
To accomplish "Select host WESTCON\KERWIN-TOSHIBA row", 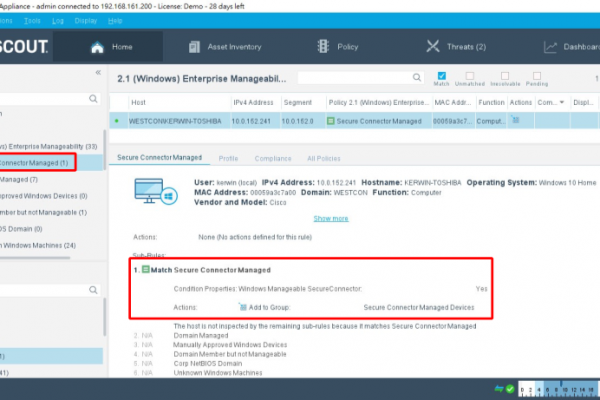I will pos(354,121).
